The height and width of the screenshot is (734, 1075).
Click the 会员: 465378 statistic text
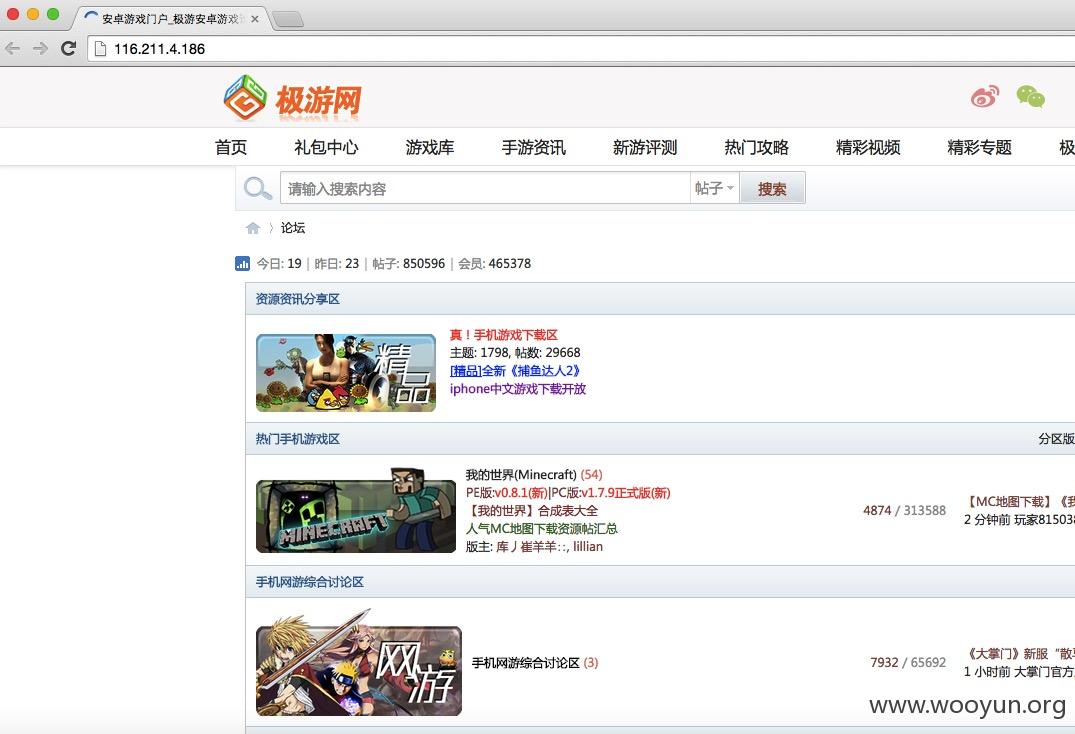pyautogui.click(x=494, y=263)
